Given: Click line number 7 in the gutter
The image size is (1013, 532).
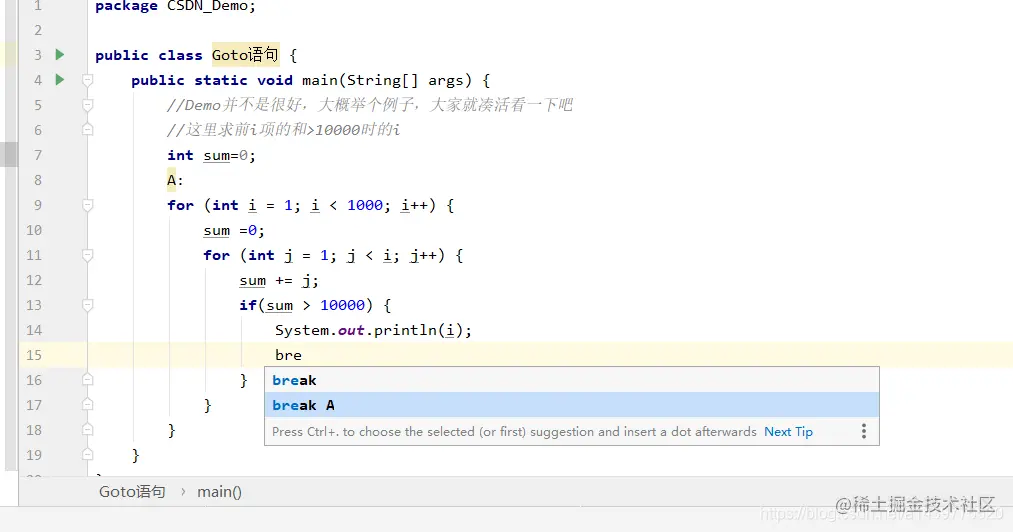Looking at the screenshot, I should pyautogui.click(x=37, y=155).
